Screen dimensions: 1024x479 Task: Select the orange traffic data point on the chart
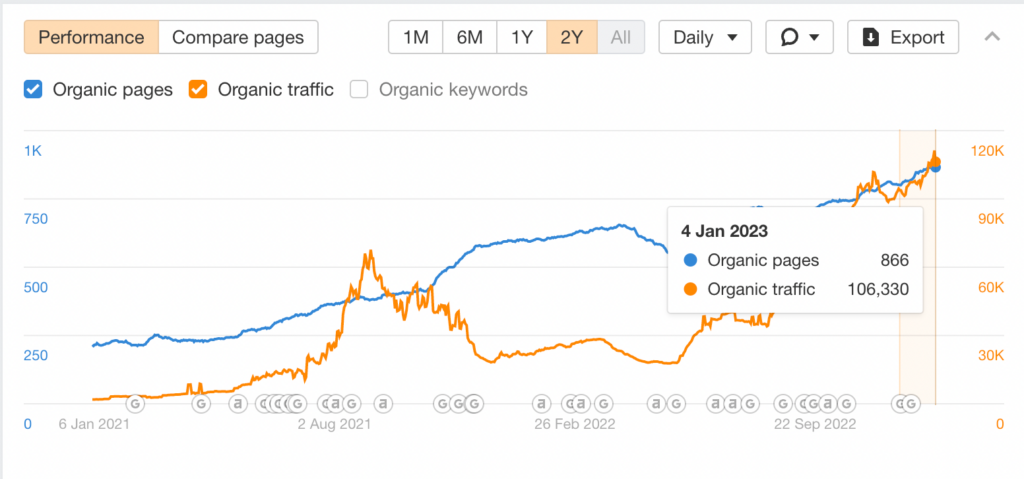935,161
